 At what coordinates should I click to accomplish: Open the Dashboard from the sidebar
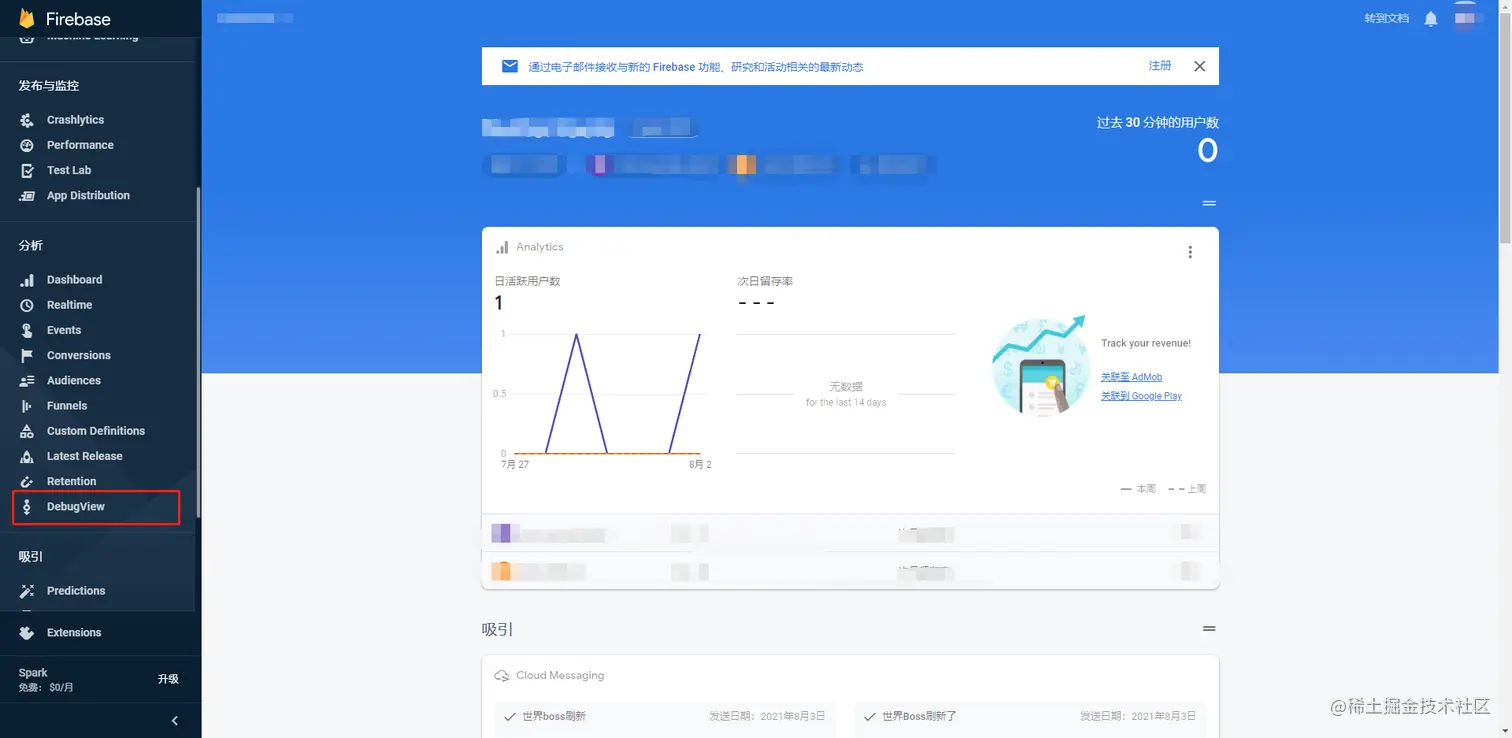click(x=73, y=279)
